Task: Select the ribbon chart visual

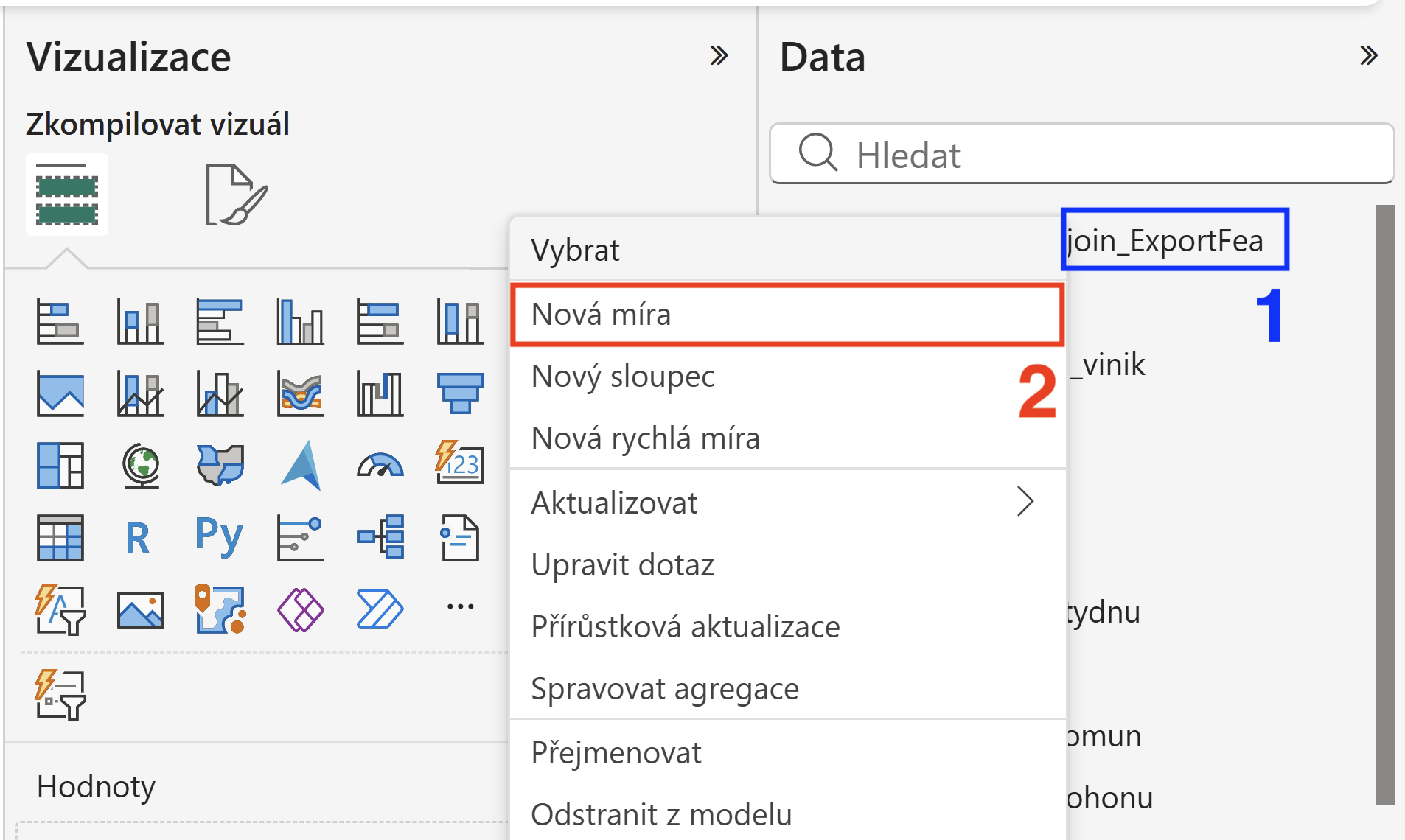Action: pos(300,394)
